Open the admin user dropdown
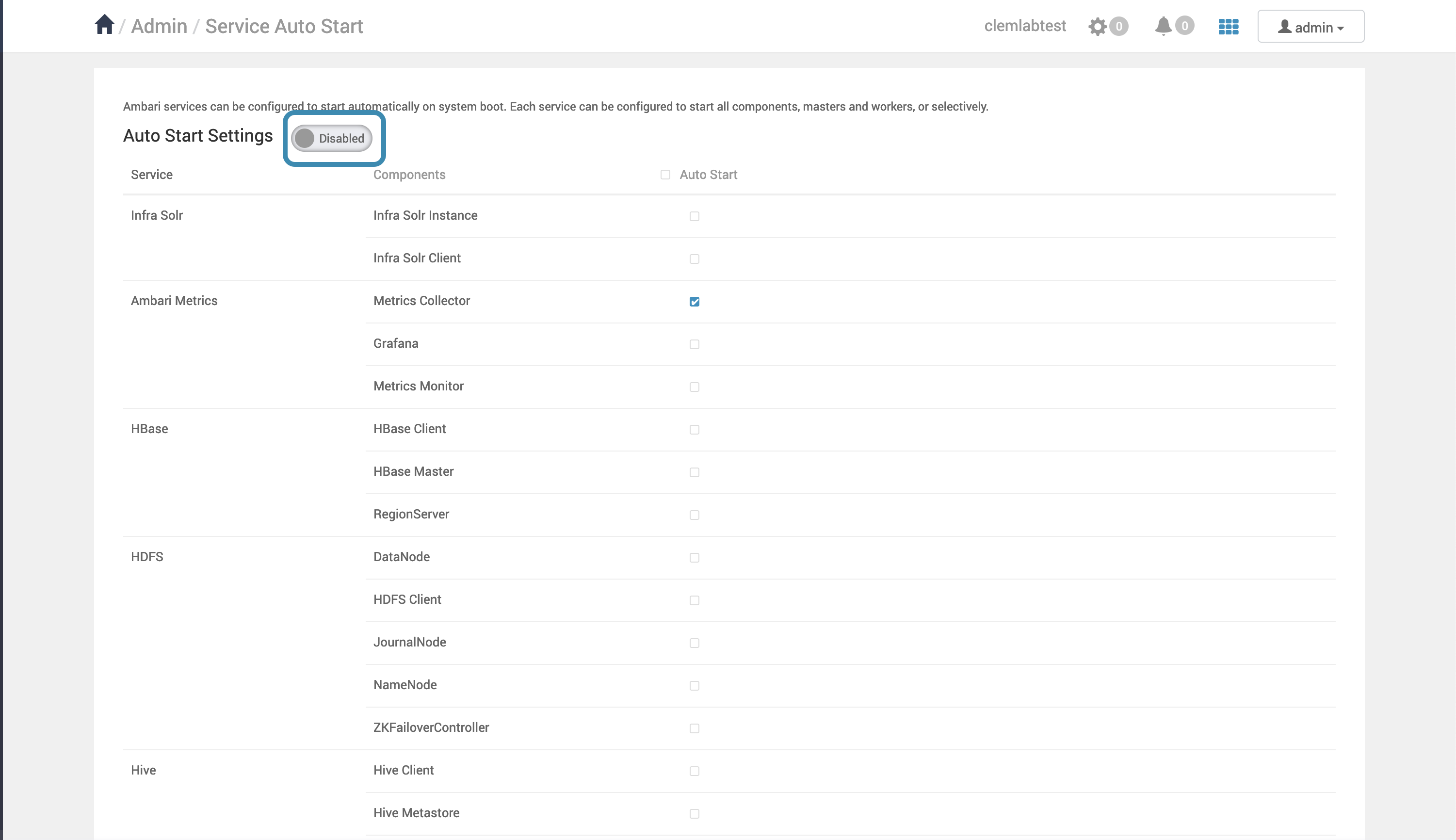Screen dimensions: 1456x840 (x=1310, y=27)
